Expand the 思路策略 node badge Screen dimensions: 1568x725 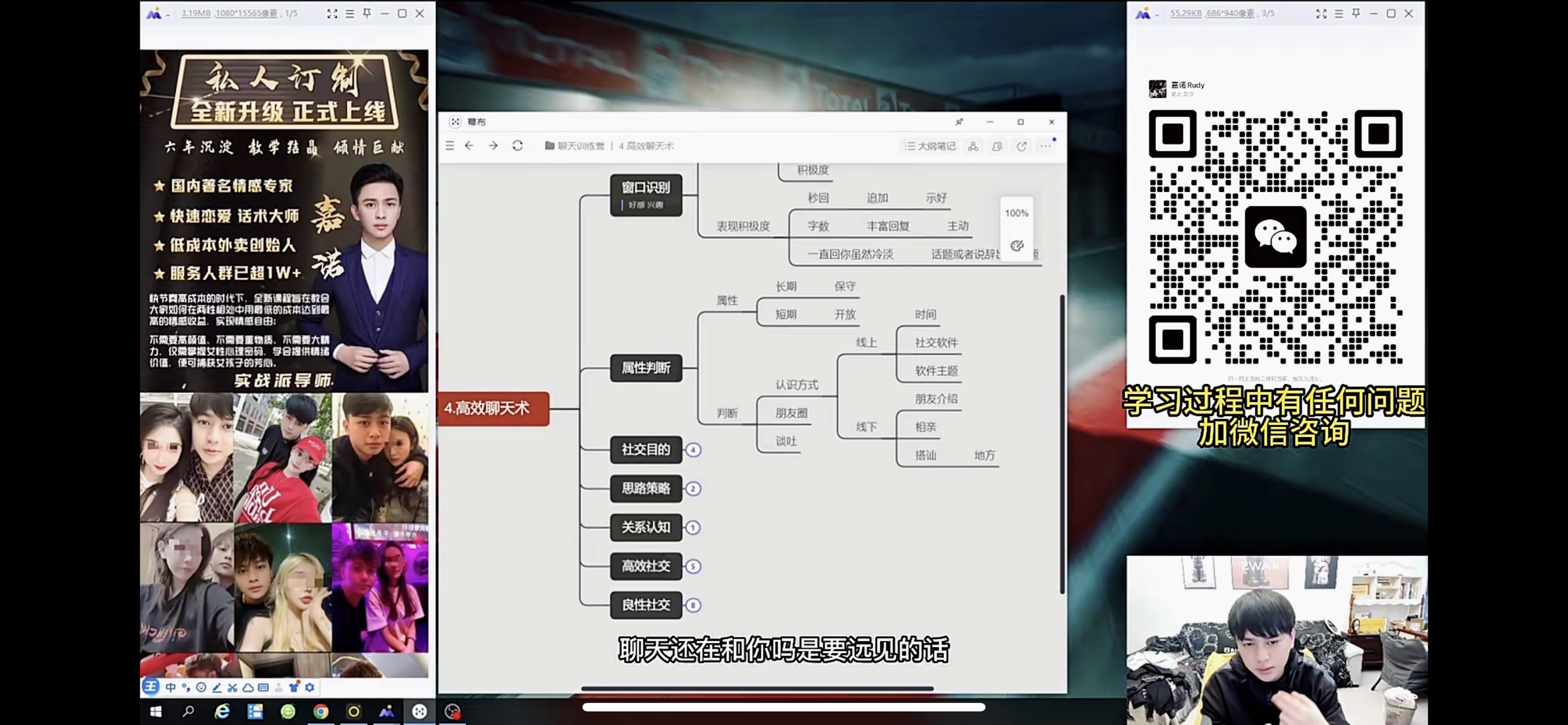coord(693,489)
